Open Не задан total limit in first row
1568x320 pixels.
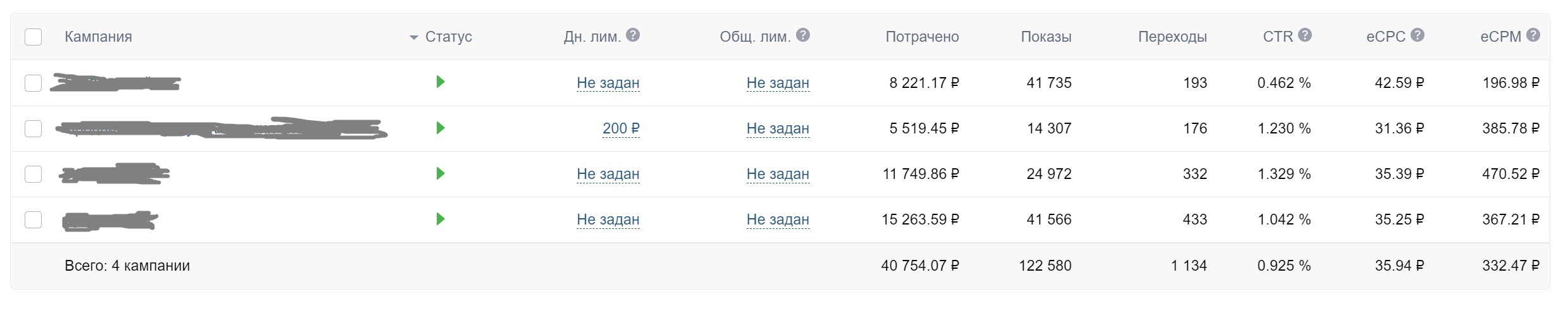tap(778, 83)
